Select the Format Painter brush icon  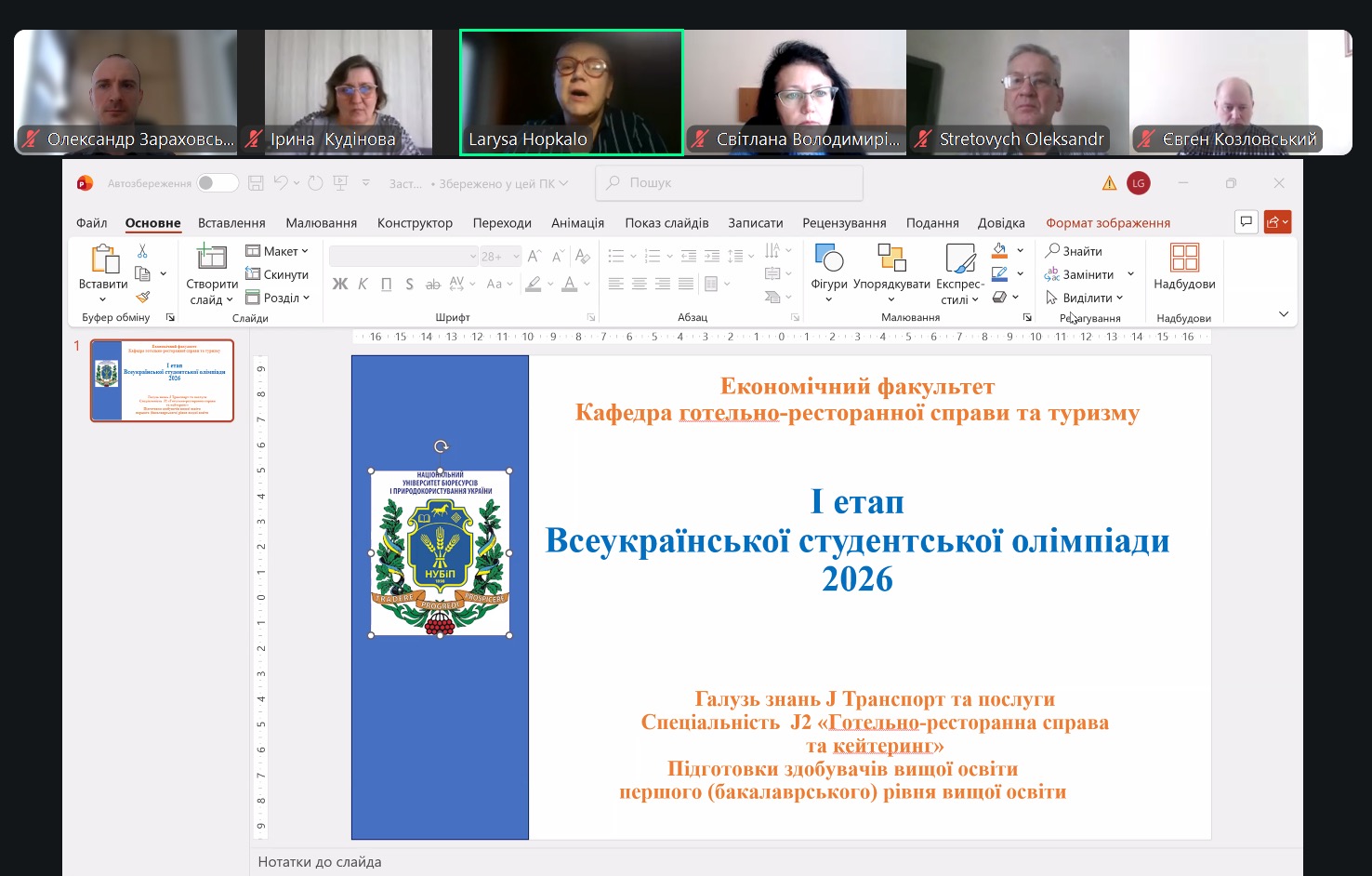(142, 297)
